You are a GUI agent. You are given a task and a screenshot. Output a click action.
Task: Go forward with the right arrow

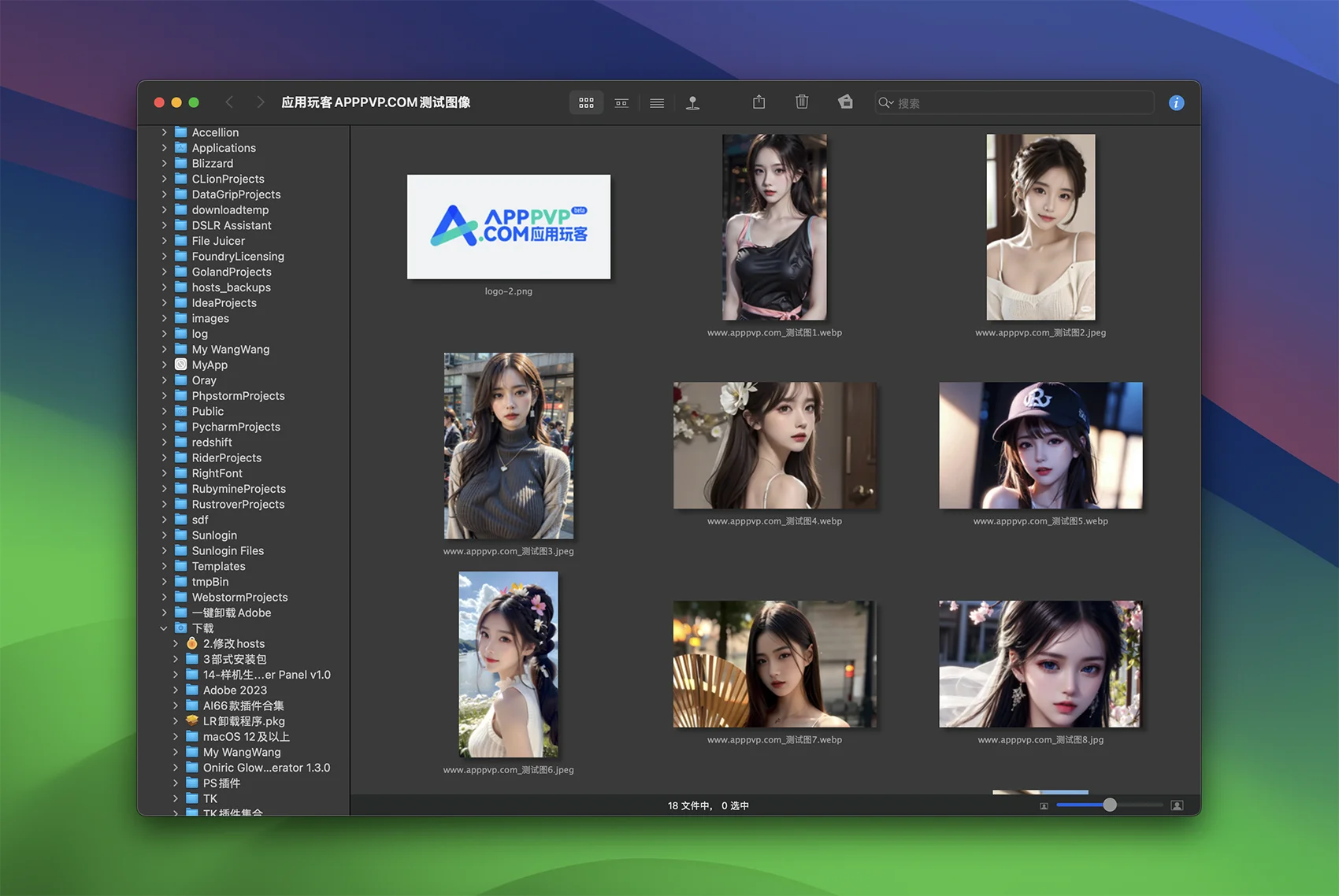tap(260, 102)
